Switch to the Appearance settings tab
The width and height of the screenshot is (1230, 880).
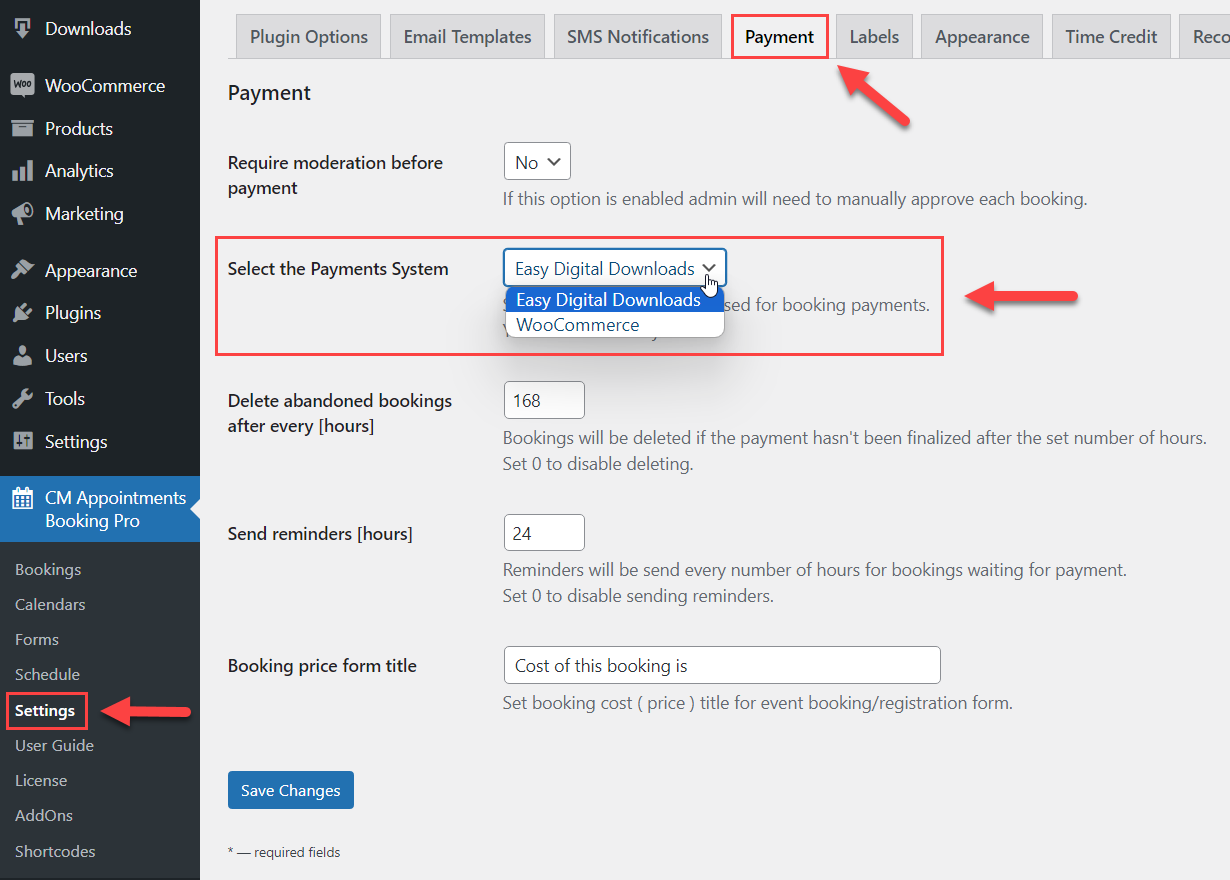click(x=982, y=37)
